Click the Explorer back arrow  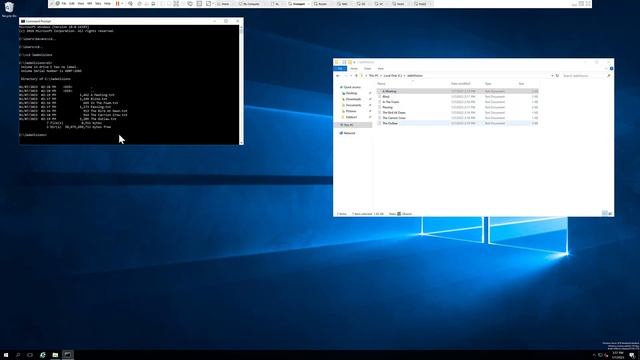point(338,76)
